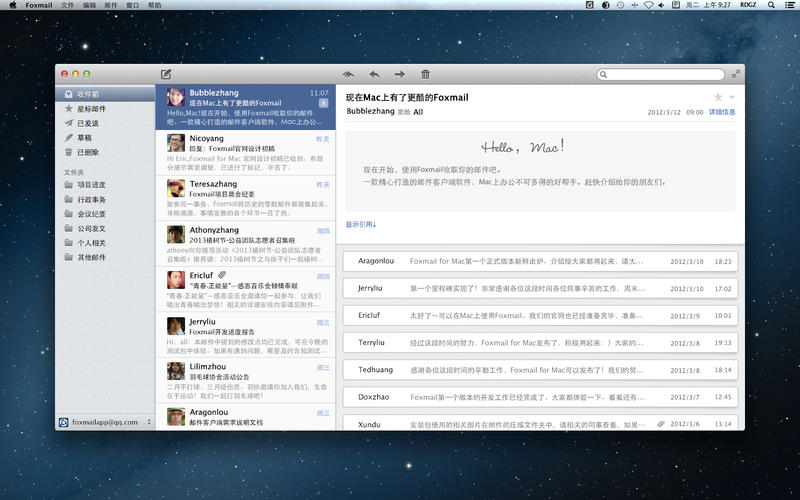Click the Wi-Fi icon in the menu bar
The height and width of the screenshot is (500, 800).
point(648,5)
